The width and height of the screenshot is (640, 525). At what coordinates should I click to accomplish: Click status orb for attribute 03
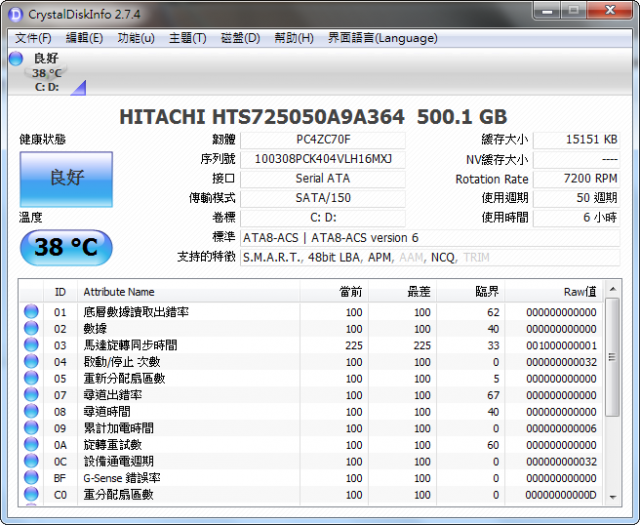31,345
